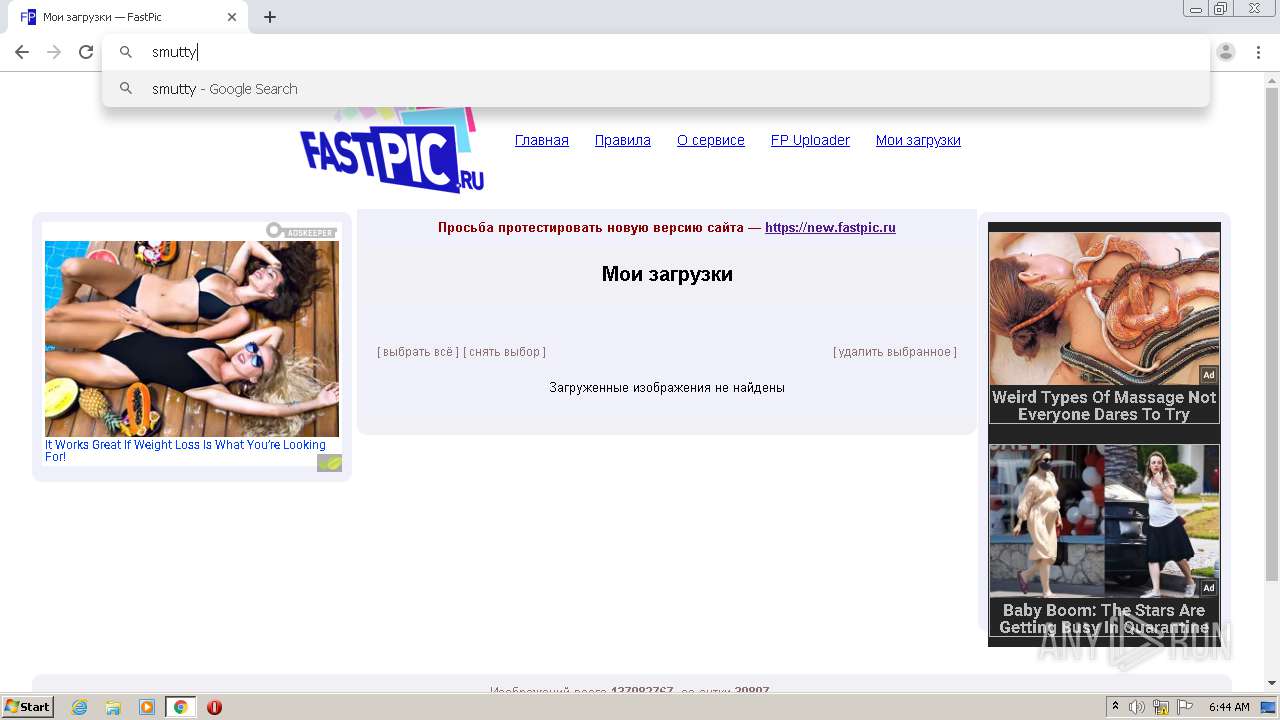Click the page vertical scrollbar
Image resolution: width=1280 pixels, height=720 pixels.
1272,335
